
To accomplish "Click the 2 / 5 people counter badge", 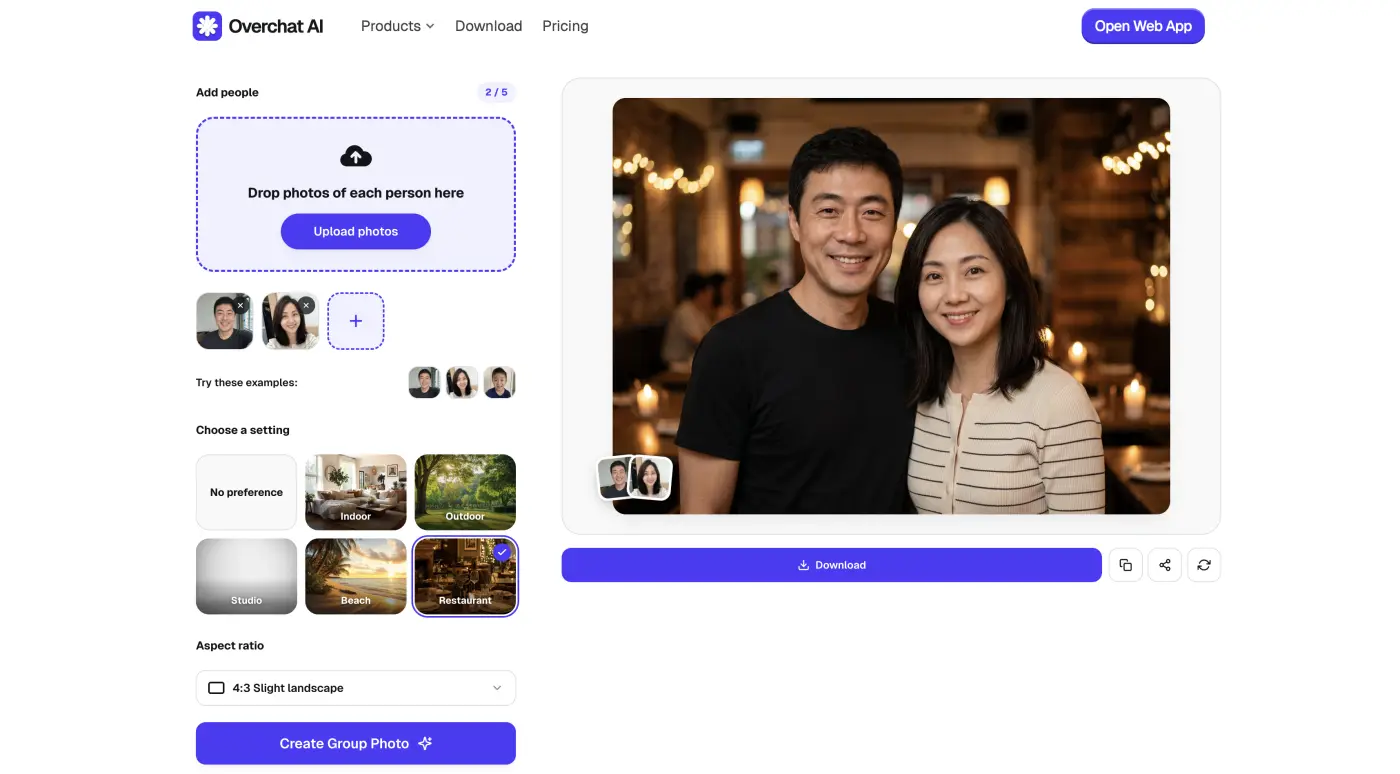I will 496,92.
